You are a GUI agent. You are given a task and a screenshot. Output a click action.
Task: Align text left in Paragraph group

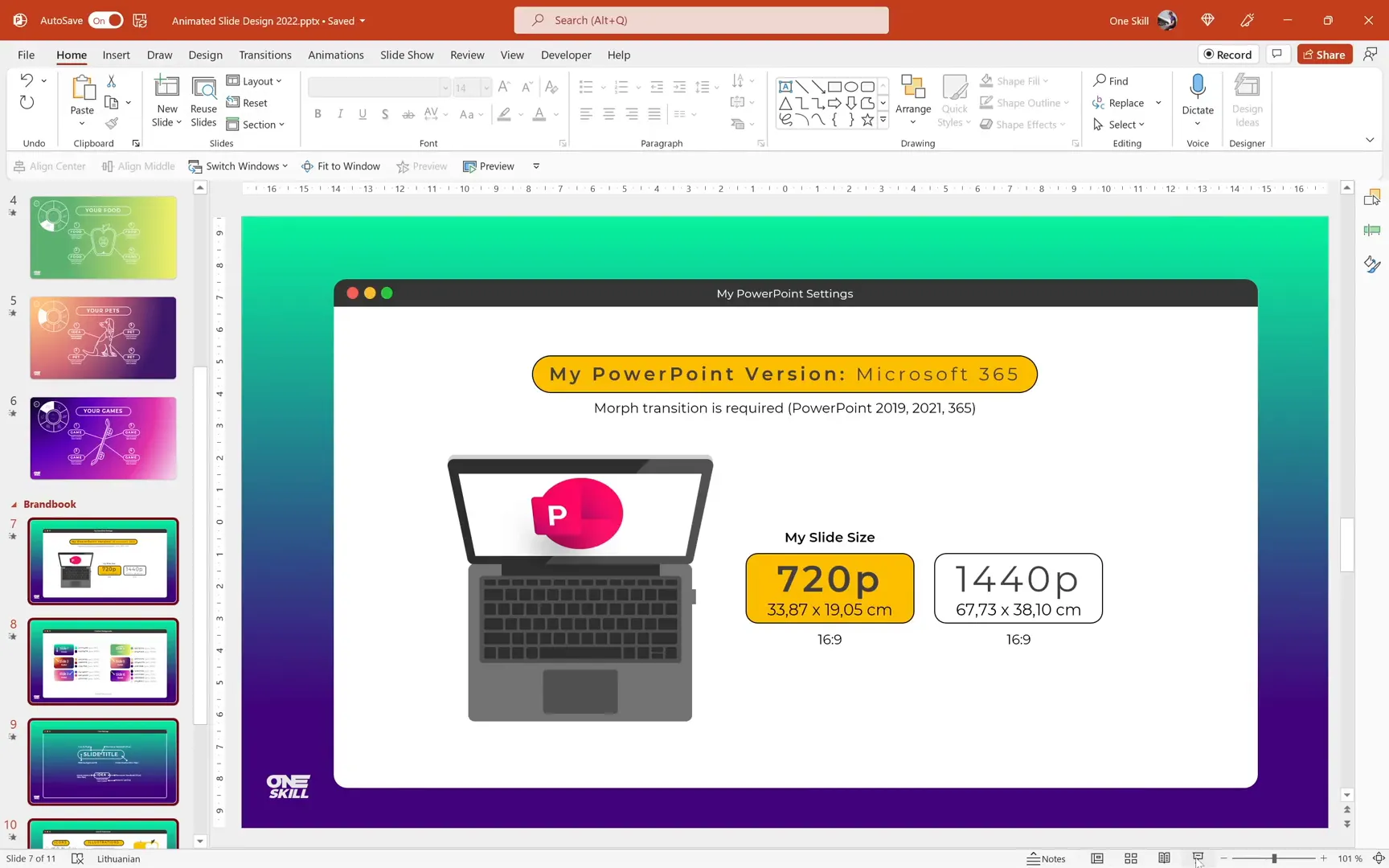coord(587,114)
